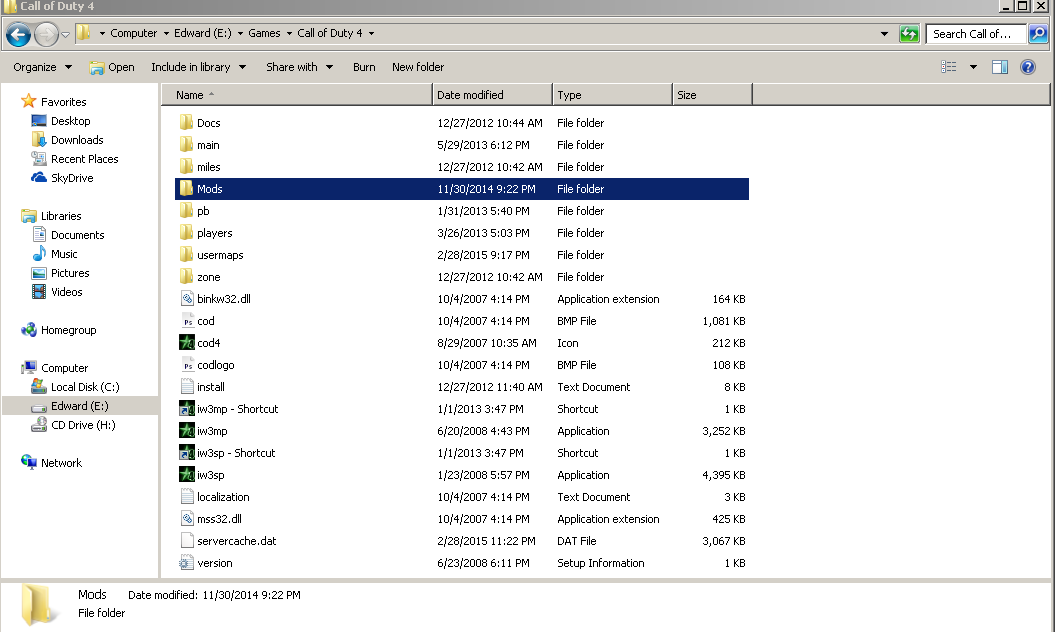Click the Help question mark icon
1055x632 pixels.
1027,67
